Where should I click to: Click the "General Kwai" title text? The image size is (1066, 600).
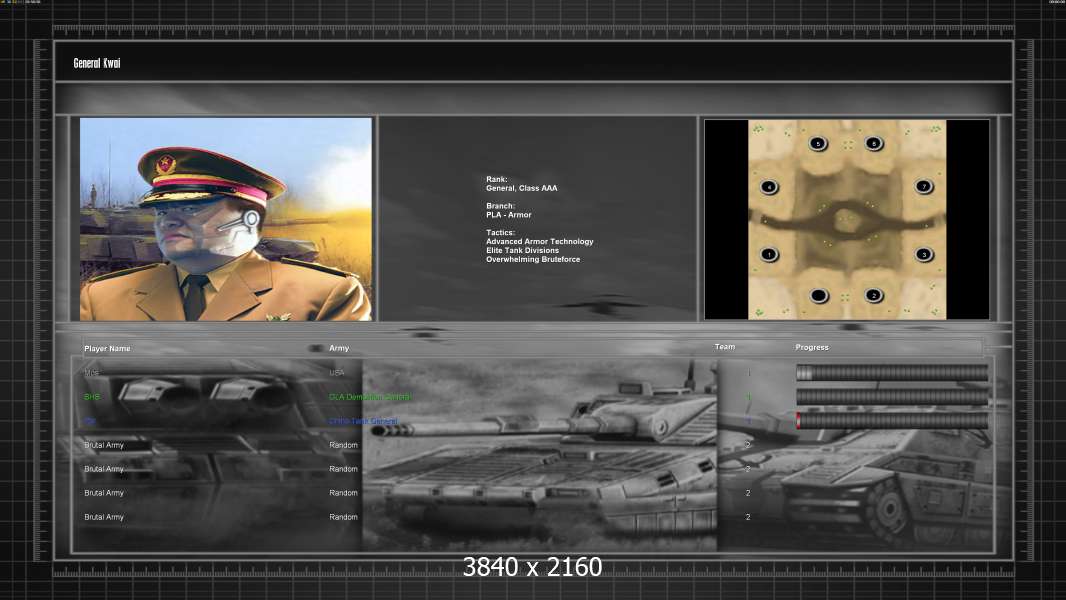click(97, 63)
